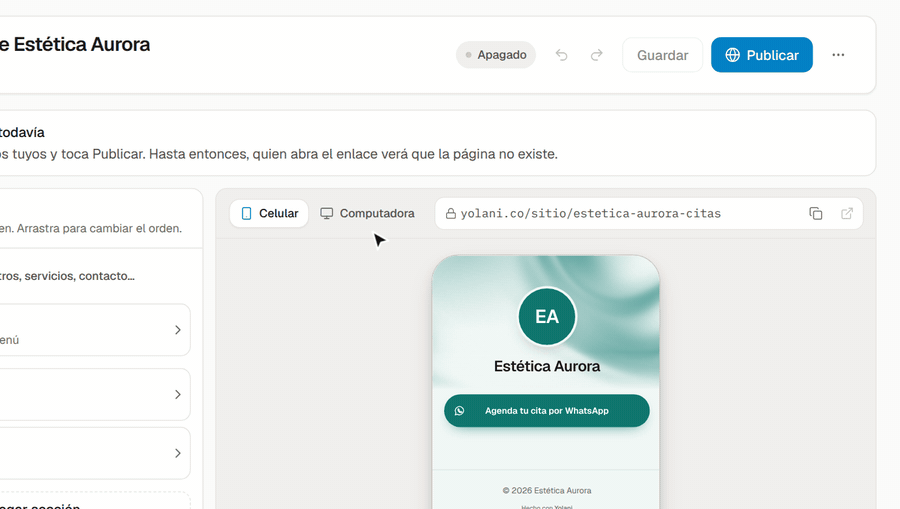
Task: Click the undo arrow icon
Action: click(561, 55)
